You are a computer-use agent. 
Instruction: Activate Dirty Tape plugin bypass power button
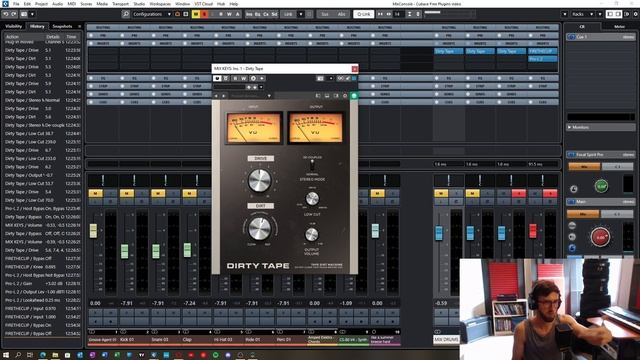point(217,78)
